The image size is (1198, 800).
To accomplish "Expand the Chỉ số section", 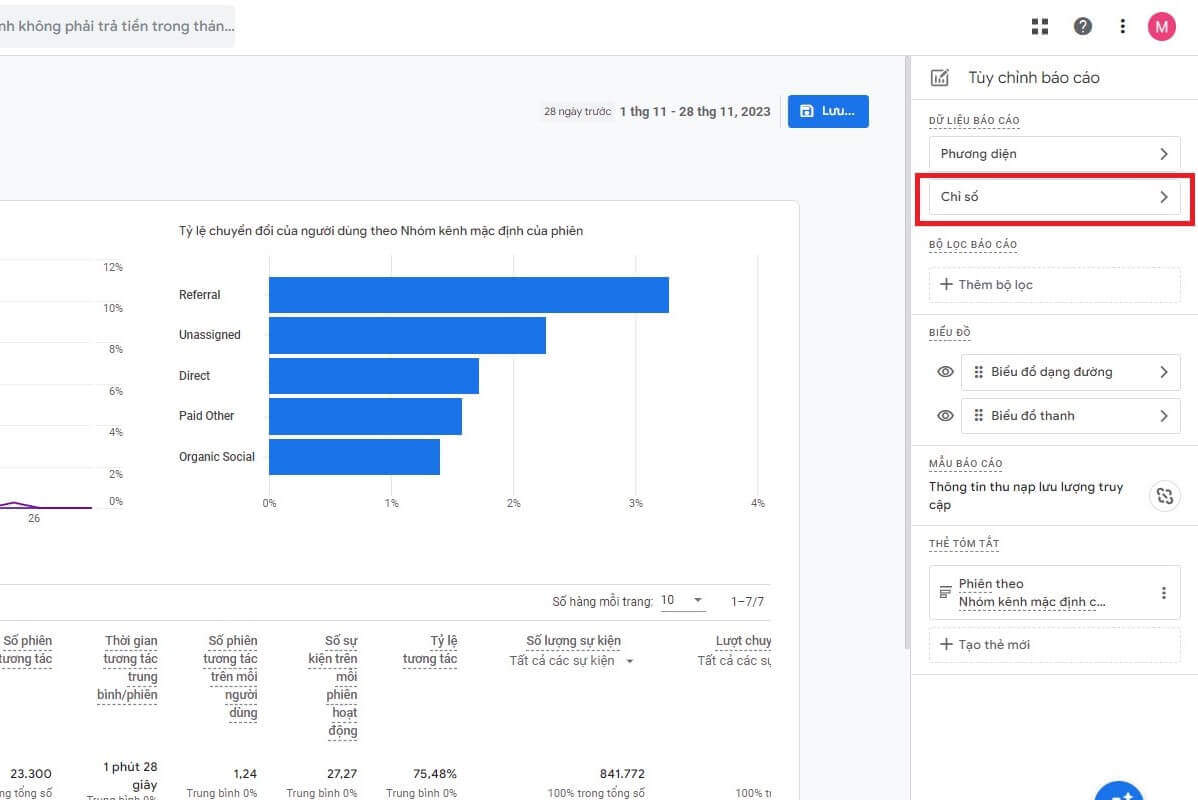I will pos(1054,197).
